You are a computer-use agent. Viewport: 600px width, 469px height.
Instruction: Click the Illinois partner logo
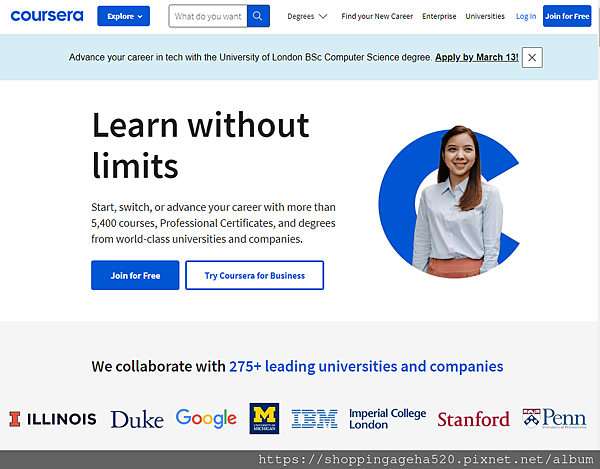point(53,419)
